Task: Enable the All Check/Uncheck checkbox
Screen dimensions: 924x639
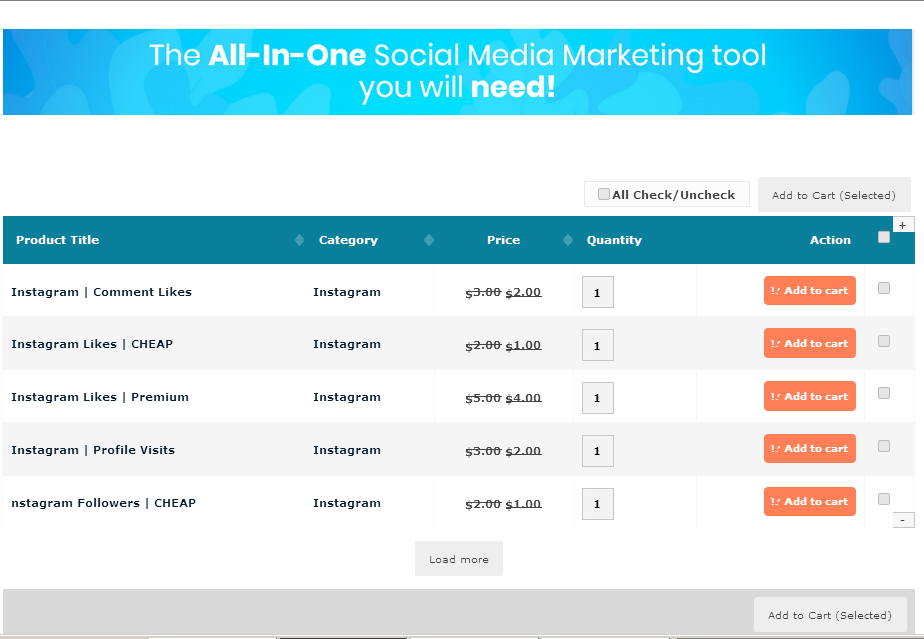Action: (604, 193)
